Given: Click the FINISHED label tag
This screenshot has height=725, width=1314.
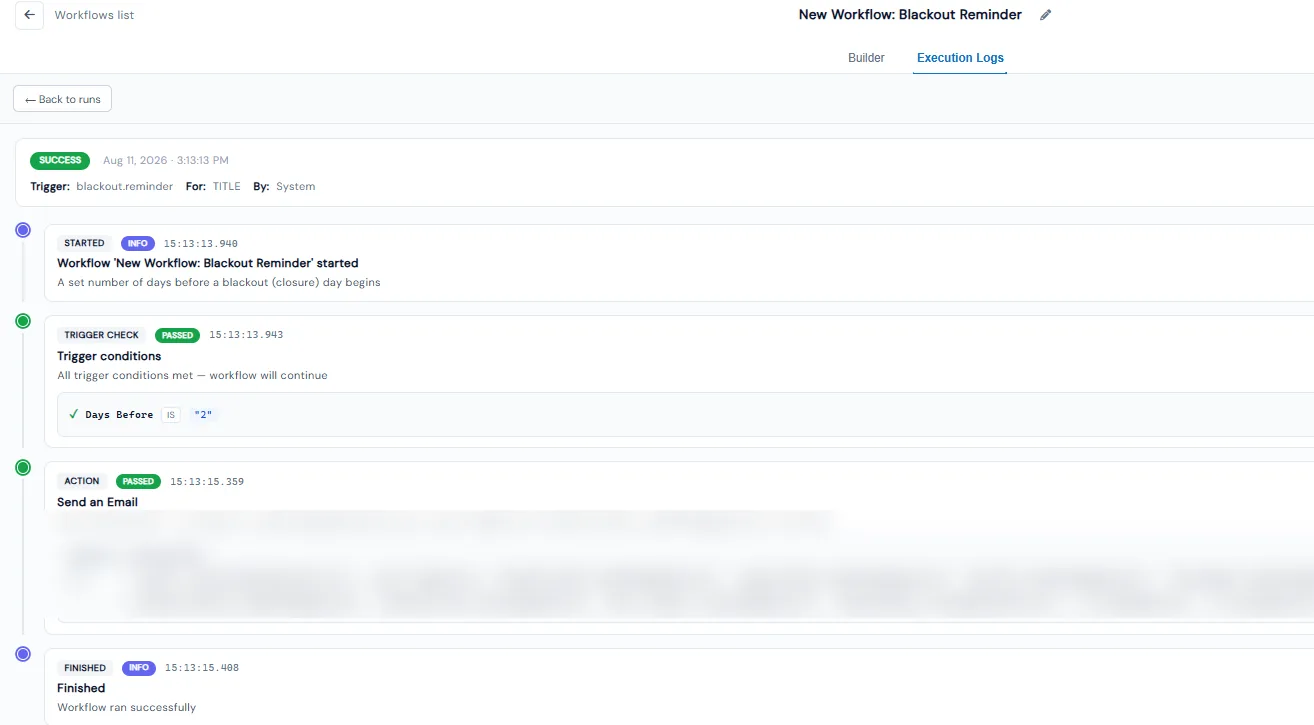Looking at the screenshot, I should coord(85,668).
